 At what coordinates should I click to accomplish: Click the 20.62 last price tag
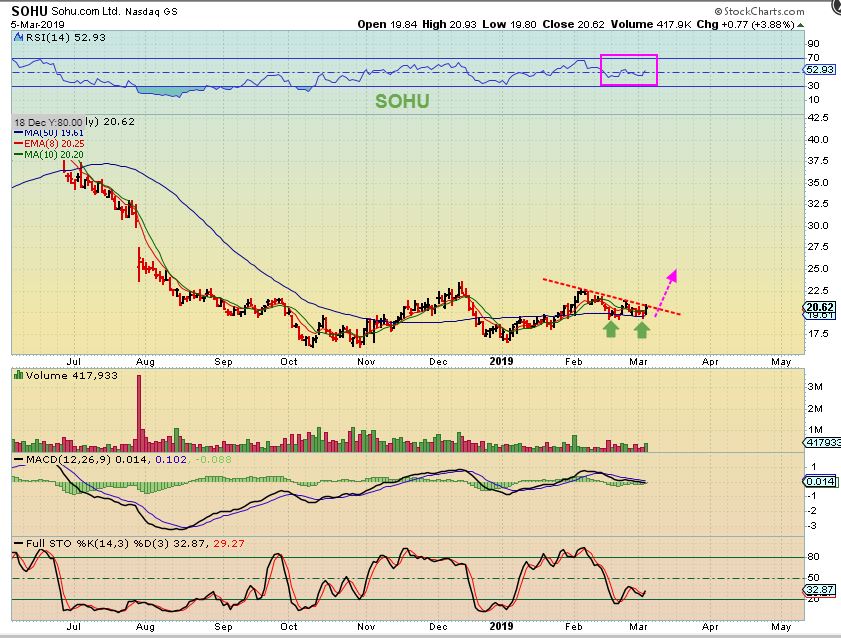tap(820, 307)
